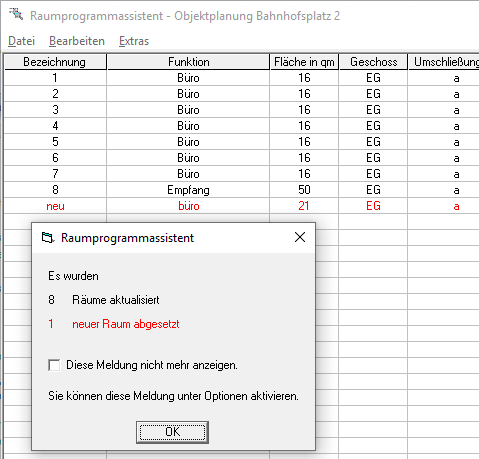Check 'Diese Meldung nicht mehr anzeigen' checkbox
Screen dimensions: 479x459
[x=54, y=365]
